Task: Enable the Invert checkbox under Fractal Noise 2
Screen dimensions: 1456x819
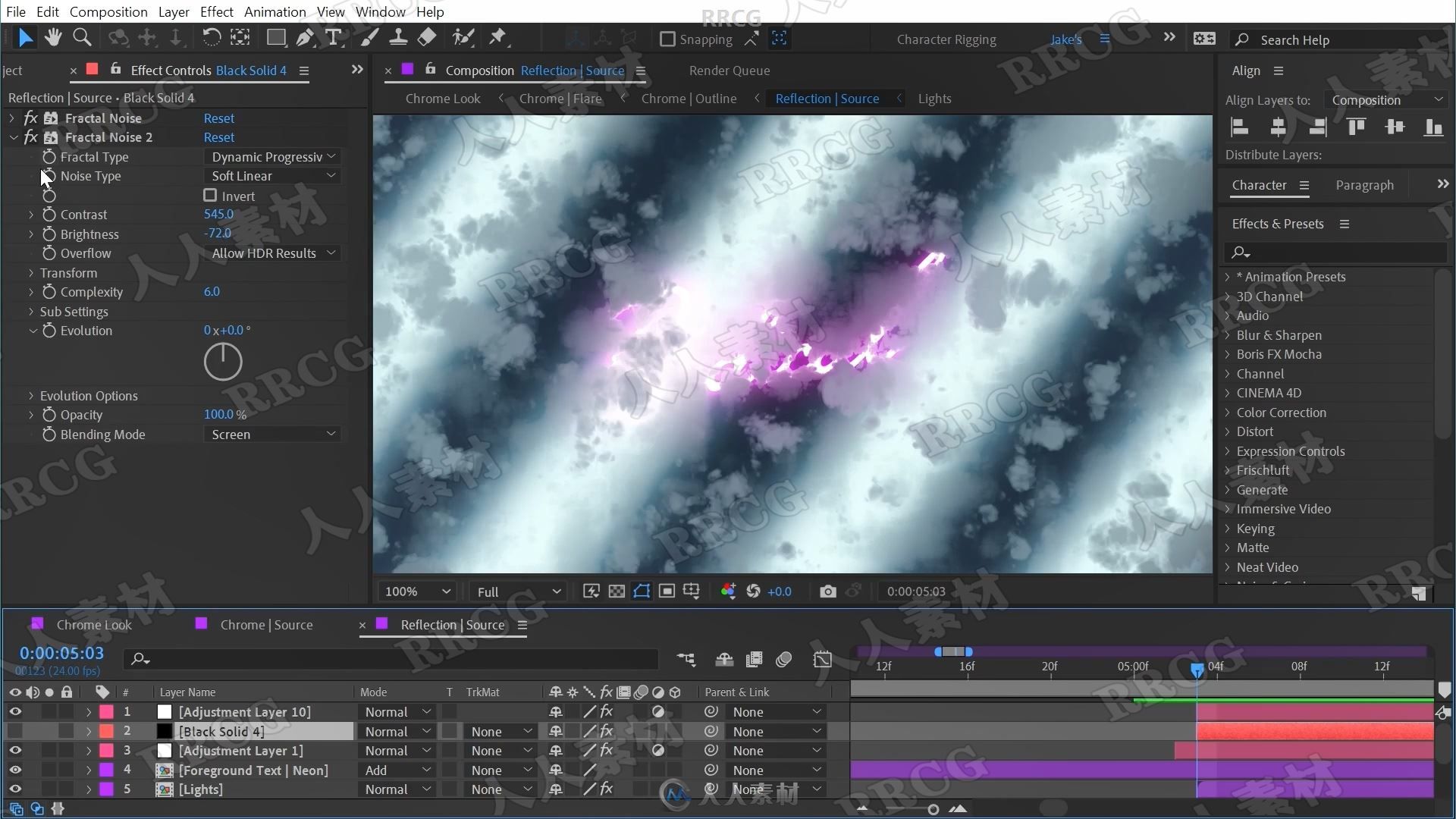Action: click(x=210, y=195)
